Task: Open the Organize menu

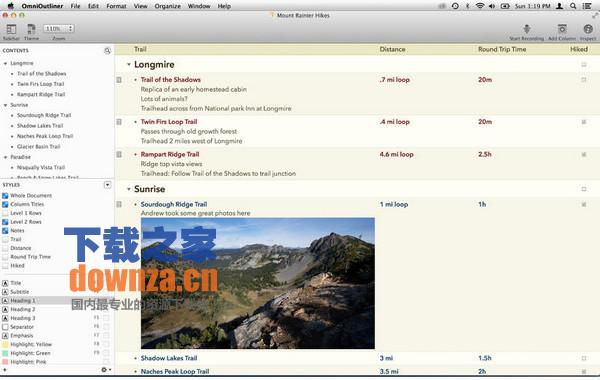Action: pos(168,6)
